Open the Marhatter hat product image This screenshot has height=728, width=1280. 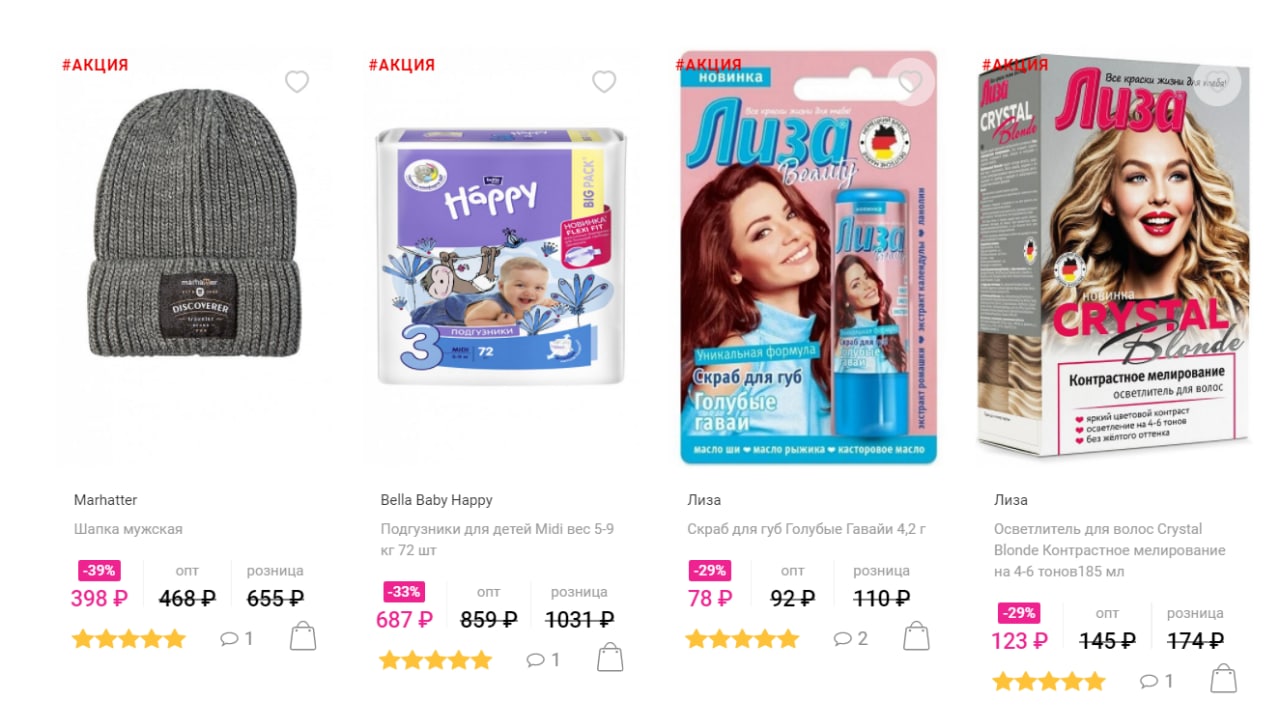(x=194, y=256)
